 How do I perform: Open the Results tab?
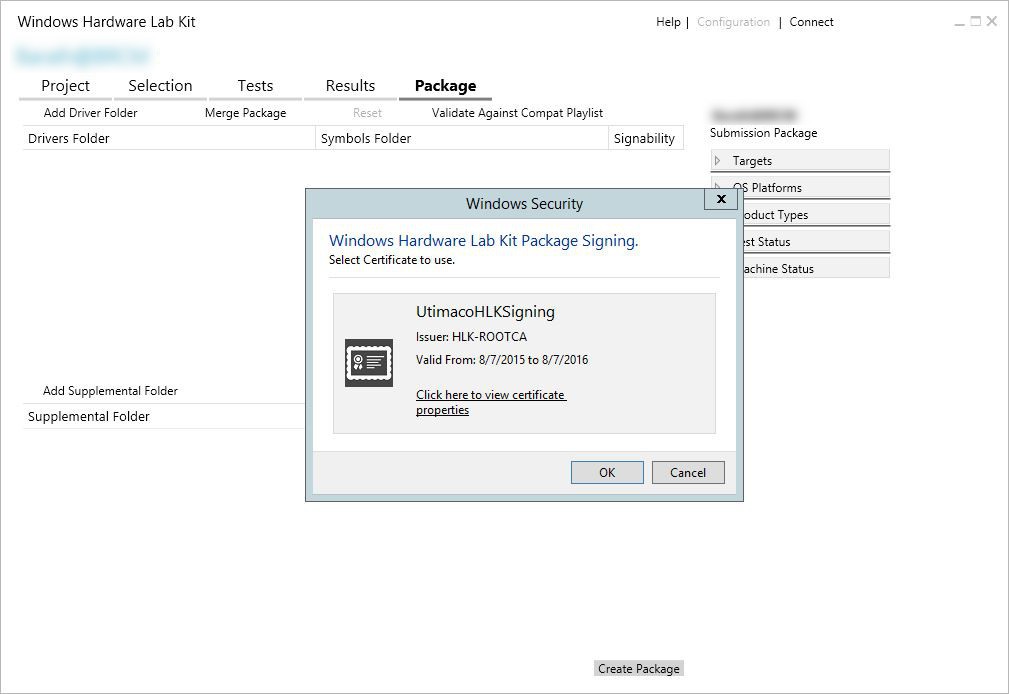350,86
